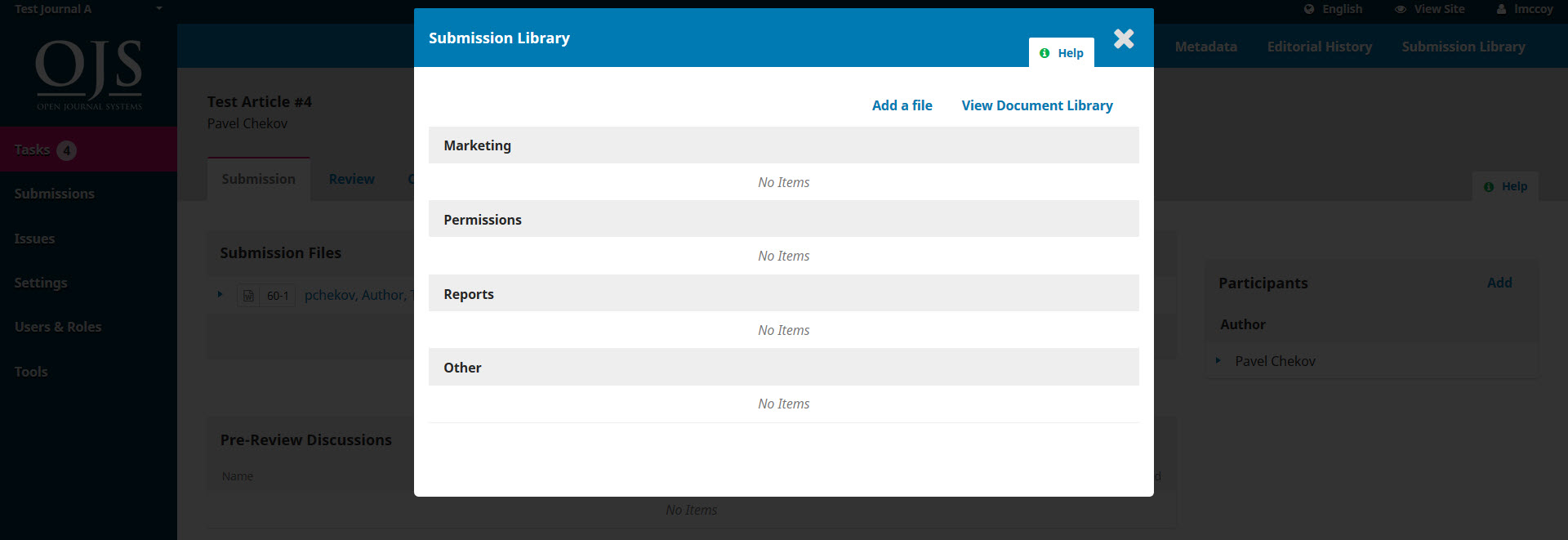
Task: Click View Site in the top bar
Action: point(1430,9)
